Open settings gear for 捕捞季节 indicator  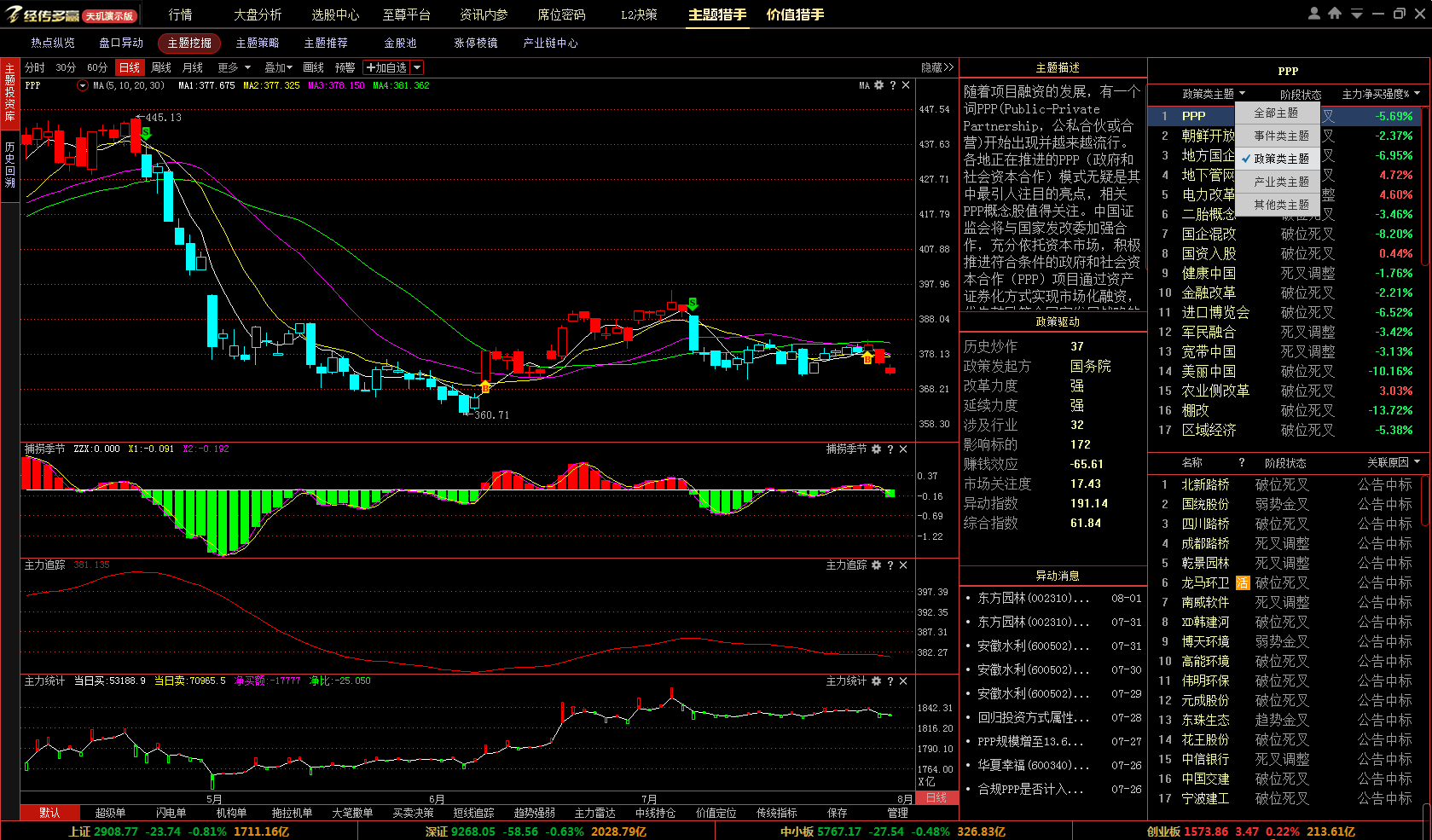tap(876, 449)
